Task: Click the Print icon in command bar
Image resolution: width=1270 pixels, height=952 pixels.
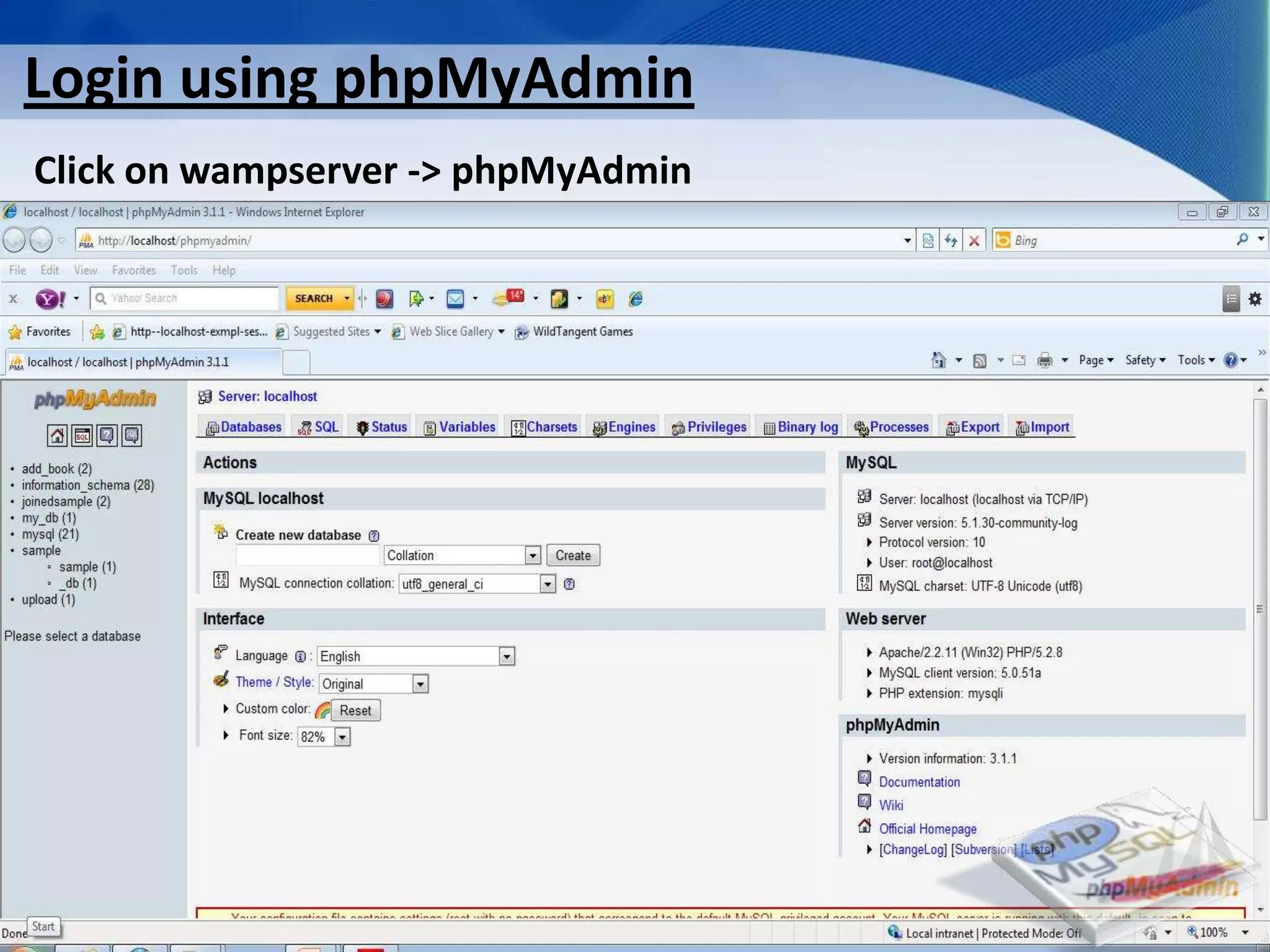Action: coord(1045,360)
